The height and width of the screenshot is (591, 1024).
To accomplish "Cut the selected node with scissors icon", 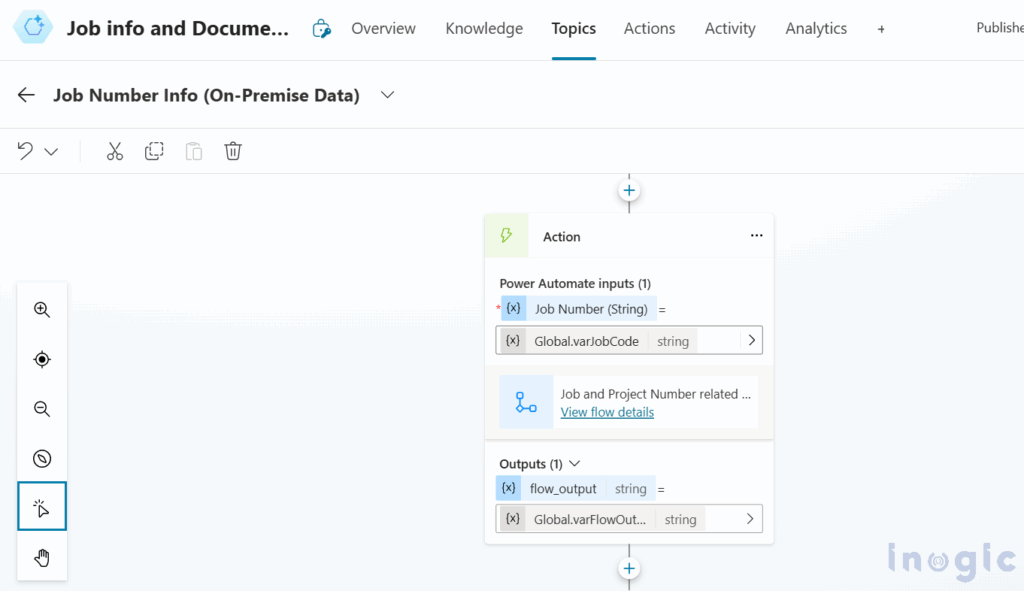I will (x=114, y=150).
